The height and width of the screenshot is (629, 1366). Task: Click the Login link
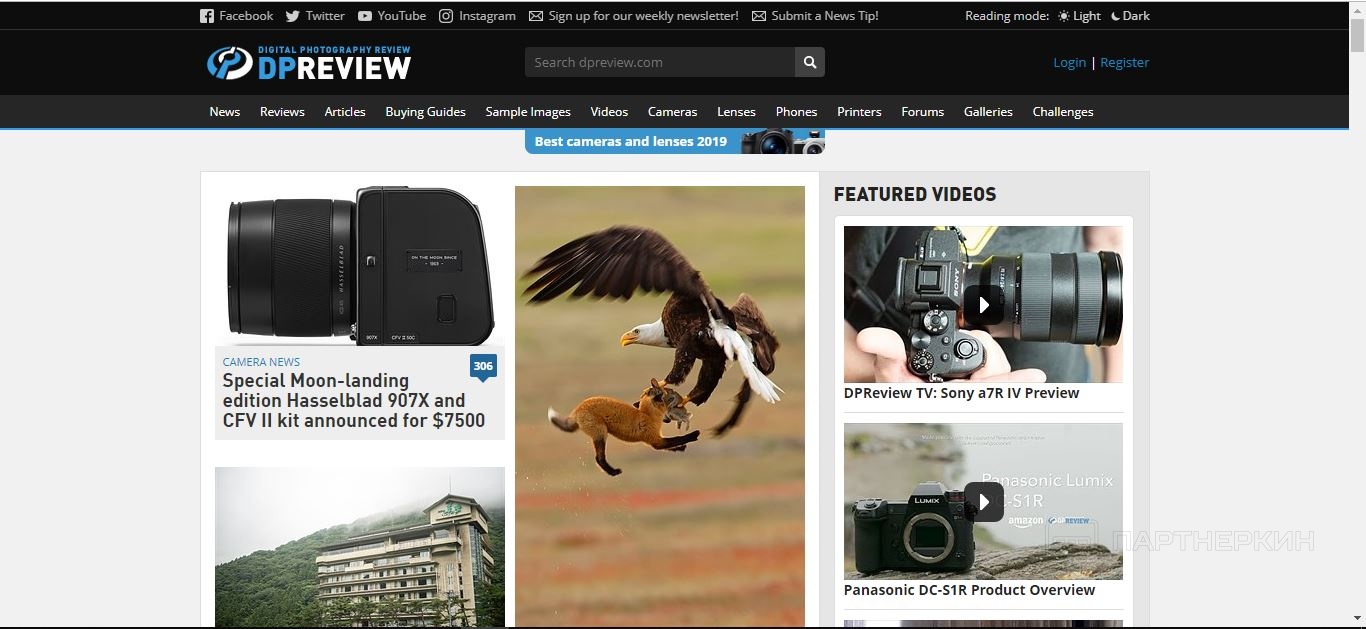[1069, 62]
